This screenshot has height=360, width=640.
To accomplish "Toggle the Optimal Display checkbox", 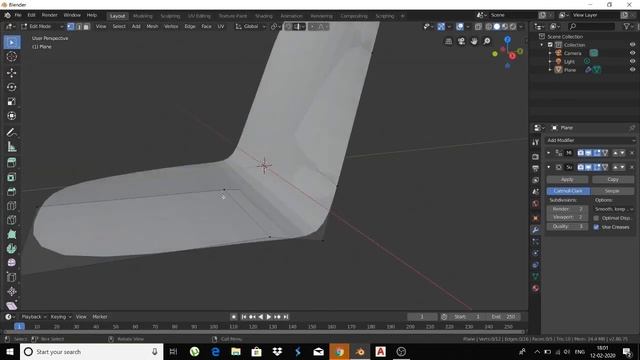I will pyautogui.click(x=596, y=218).
